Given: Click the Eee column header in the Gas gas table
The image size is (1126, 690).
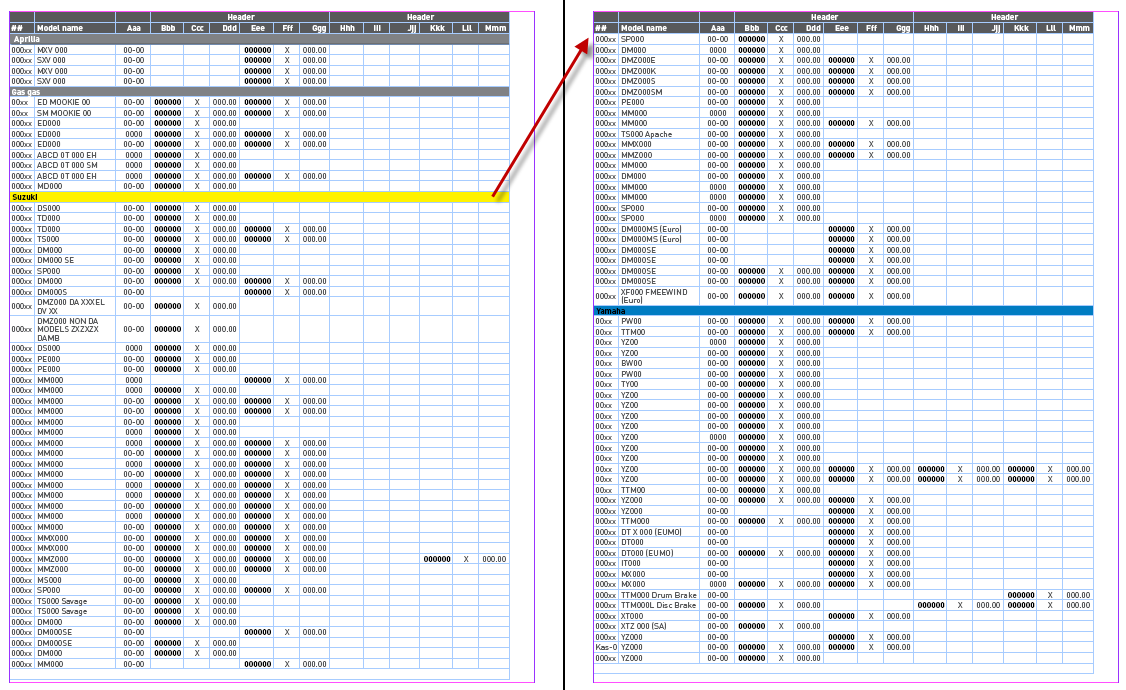Looking at the screenshot, I should click(258, 28).
